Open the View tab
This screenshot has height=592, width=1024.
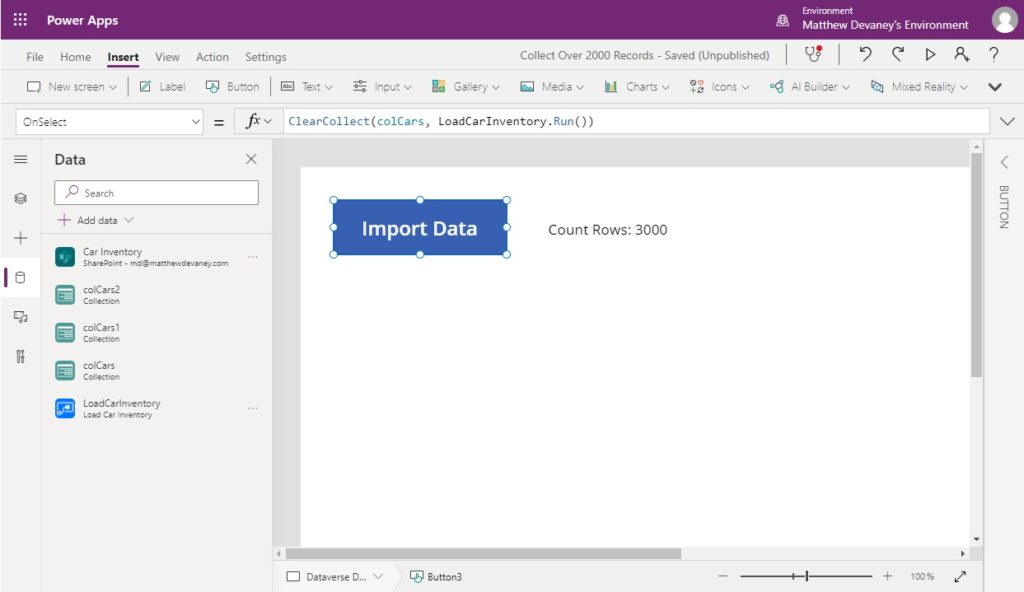coord(167,57)
